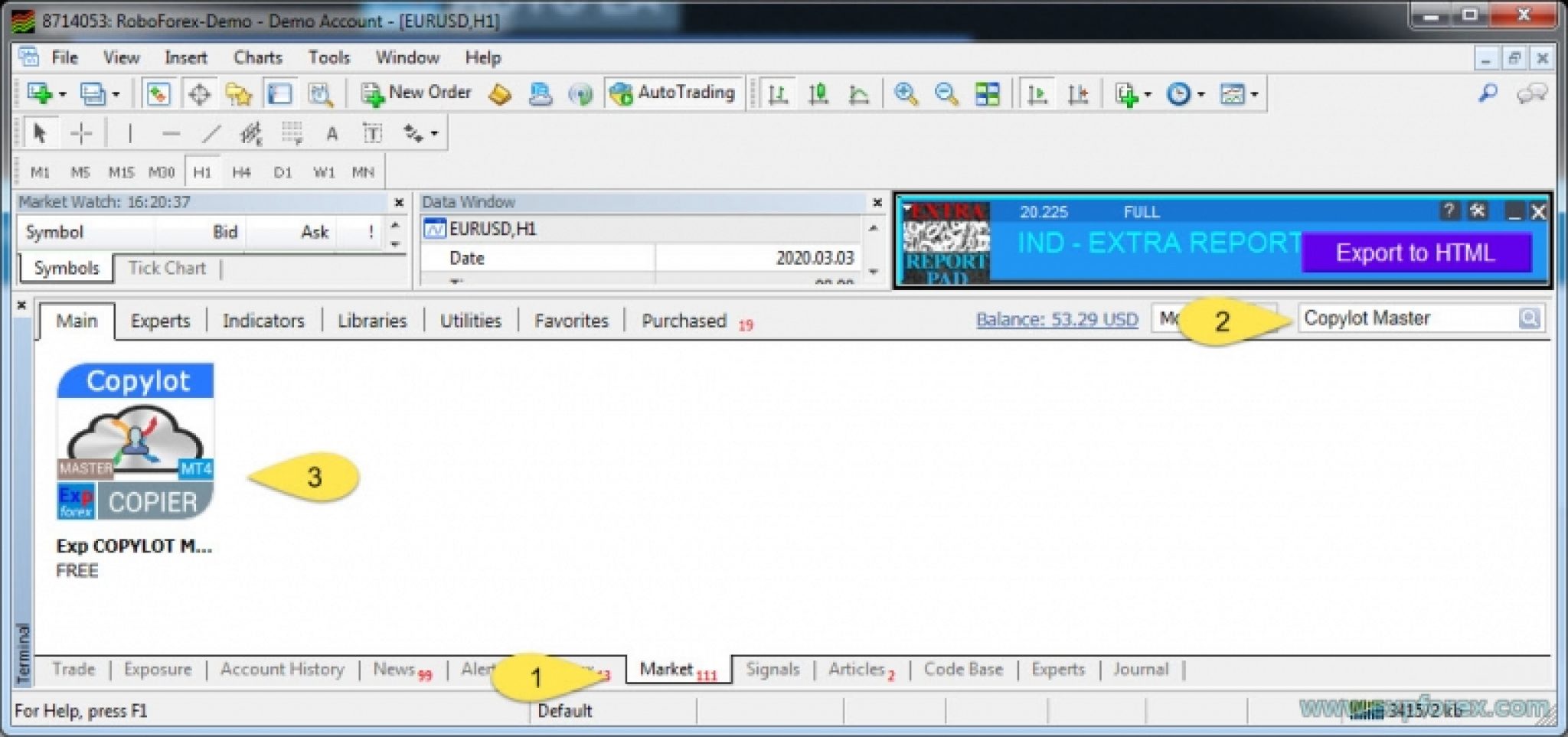Switch to the Indicators tab
Viewport: 1568px width, 737px height.
point(263,321)
